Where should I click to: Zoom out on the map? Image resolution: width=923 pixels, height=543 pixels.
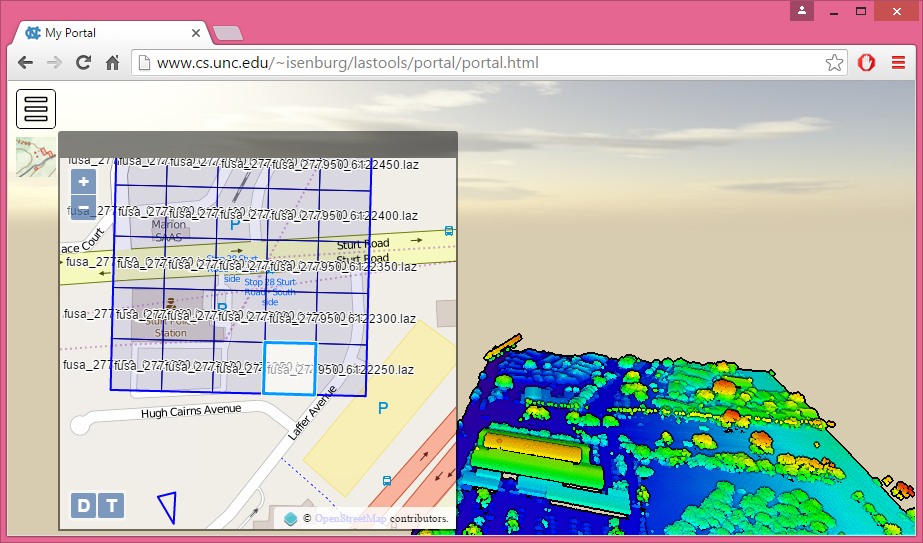pyautogui.click(x=83, y=208)
